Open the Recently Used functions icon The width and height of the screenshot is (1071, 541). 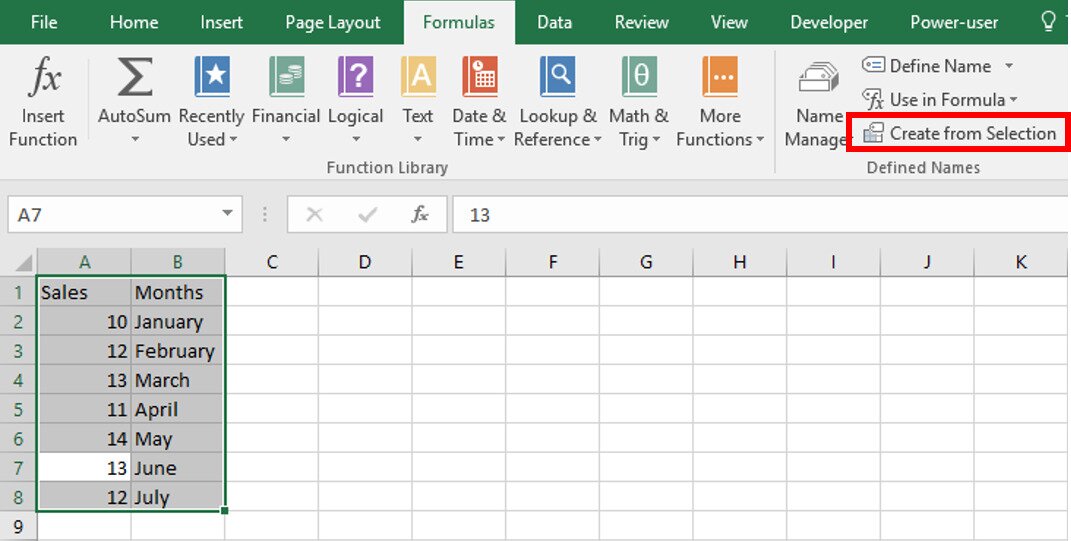[211, 78]
